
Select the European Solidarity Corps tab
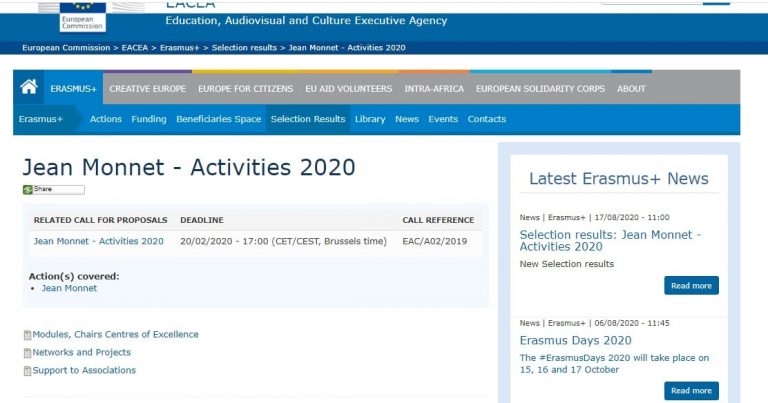540,89
